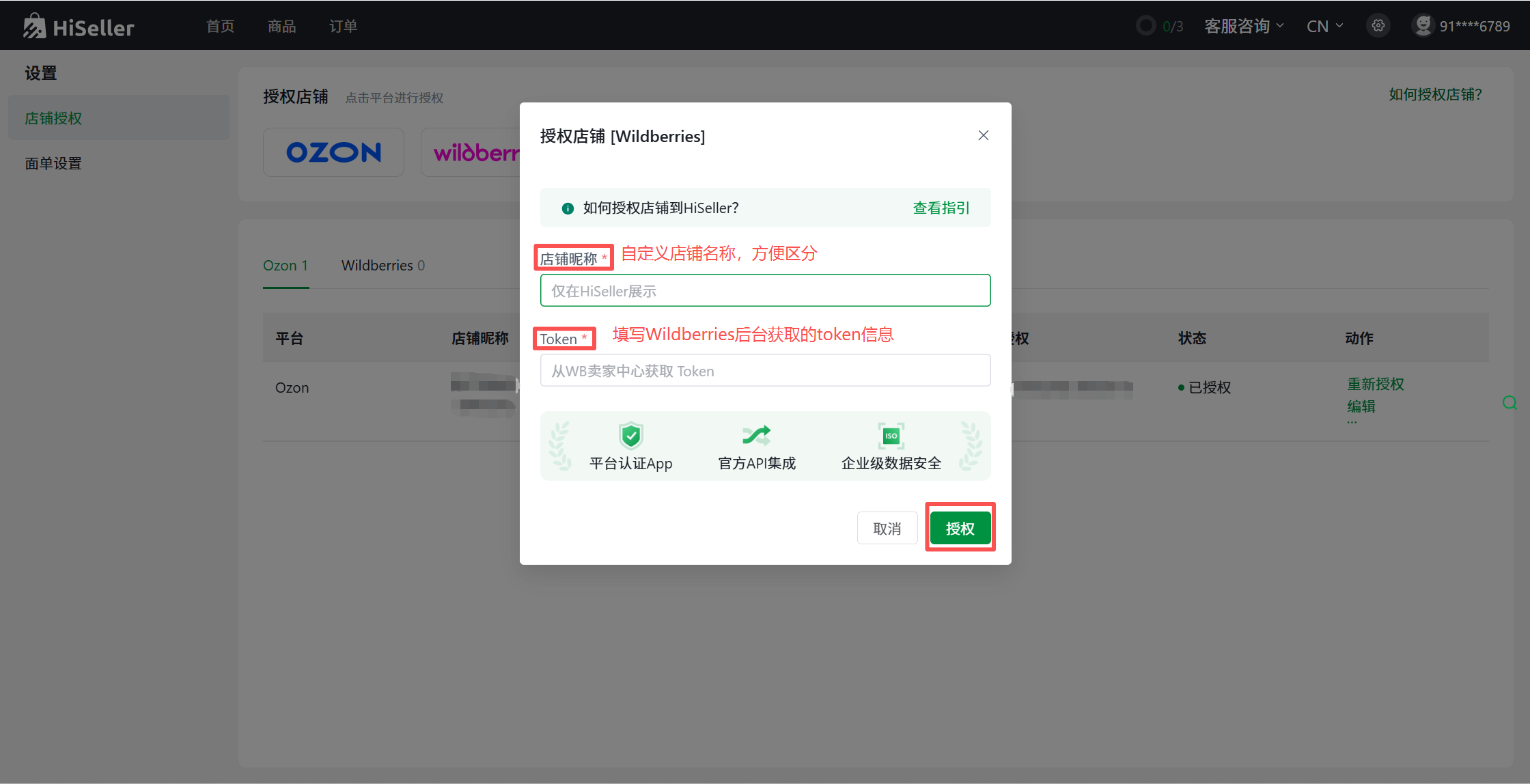Click the 店铺昵称 input field
1530x784 pixels.
click(765, 291)
